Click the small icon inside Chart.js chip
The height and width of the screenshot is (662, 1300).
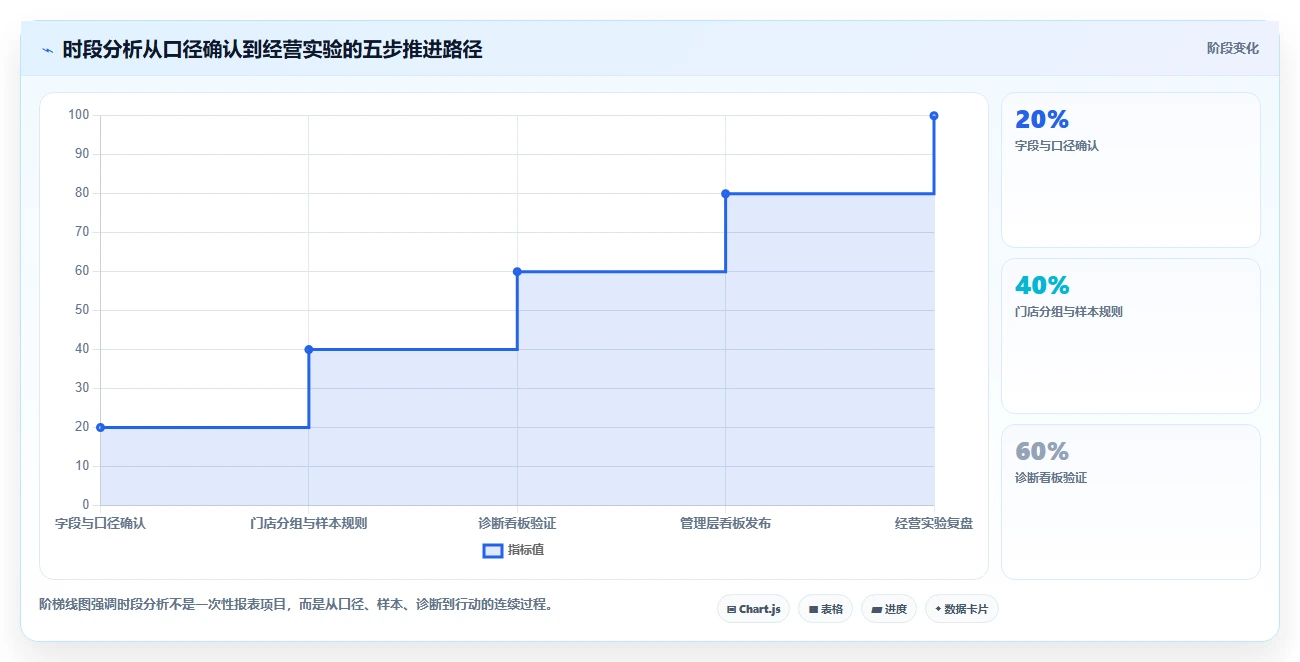(x=732, y=609)
